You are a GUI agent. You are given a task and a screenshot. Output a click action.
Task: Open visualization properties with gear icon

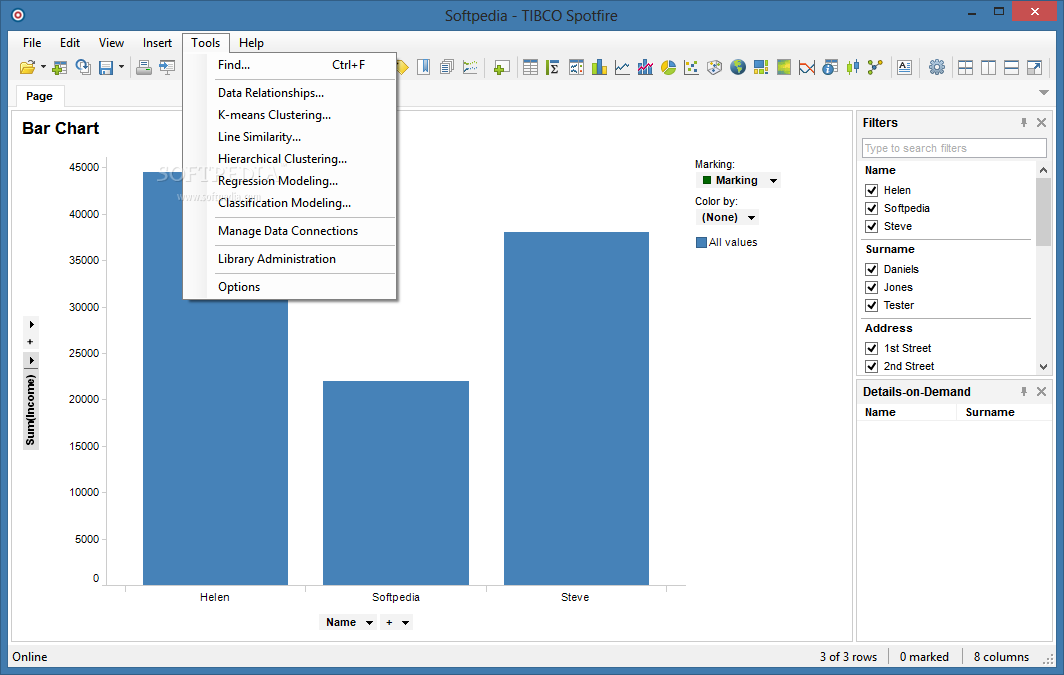click(x=936, y=67)
